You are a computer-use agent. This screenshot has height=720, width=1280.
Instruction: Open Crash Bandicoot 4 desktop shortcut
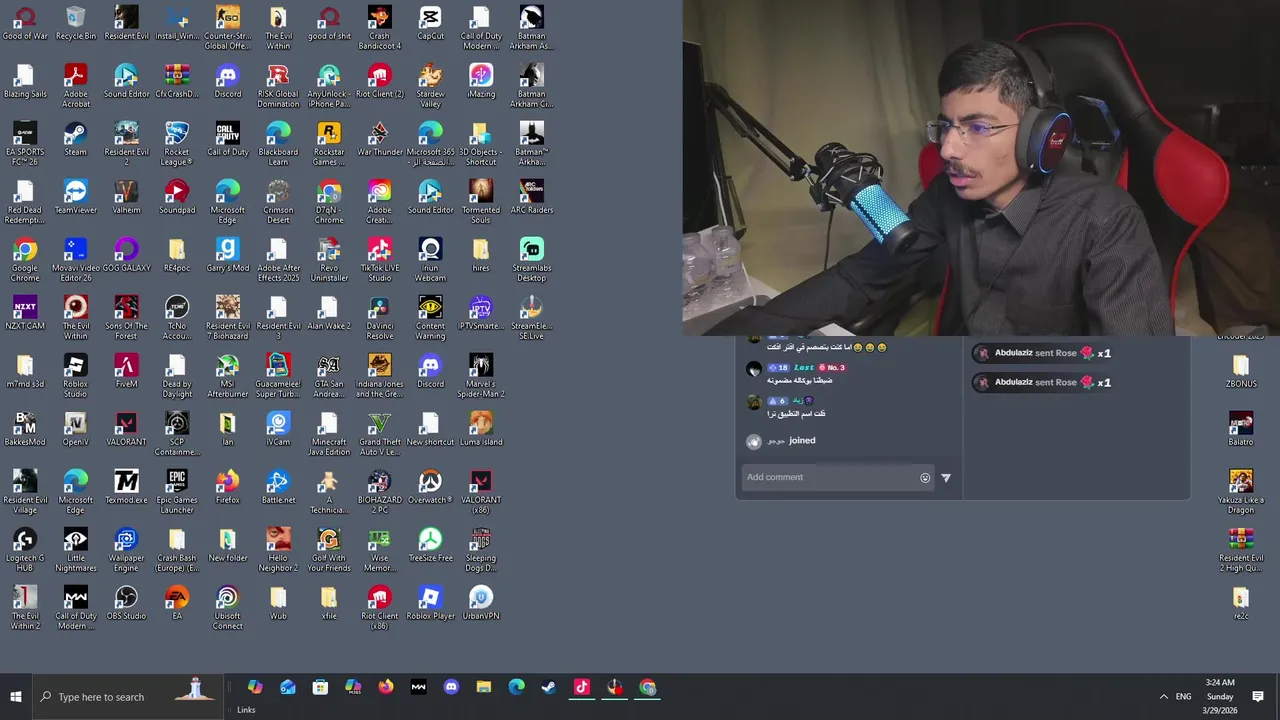pyautogui.click(x=380, y=28)
